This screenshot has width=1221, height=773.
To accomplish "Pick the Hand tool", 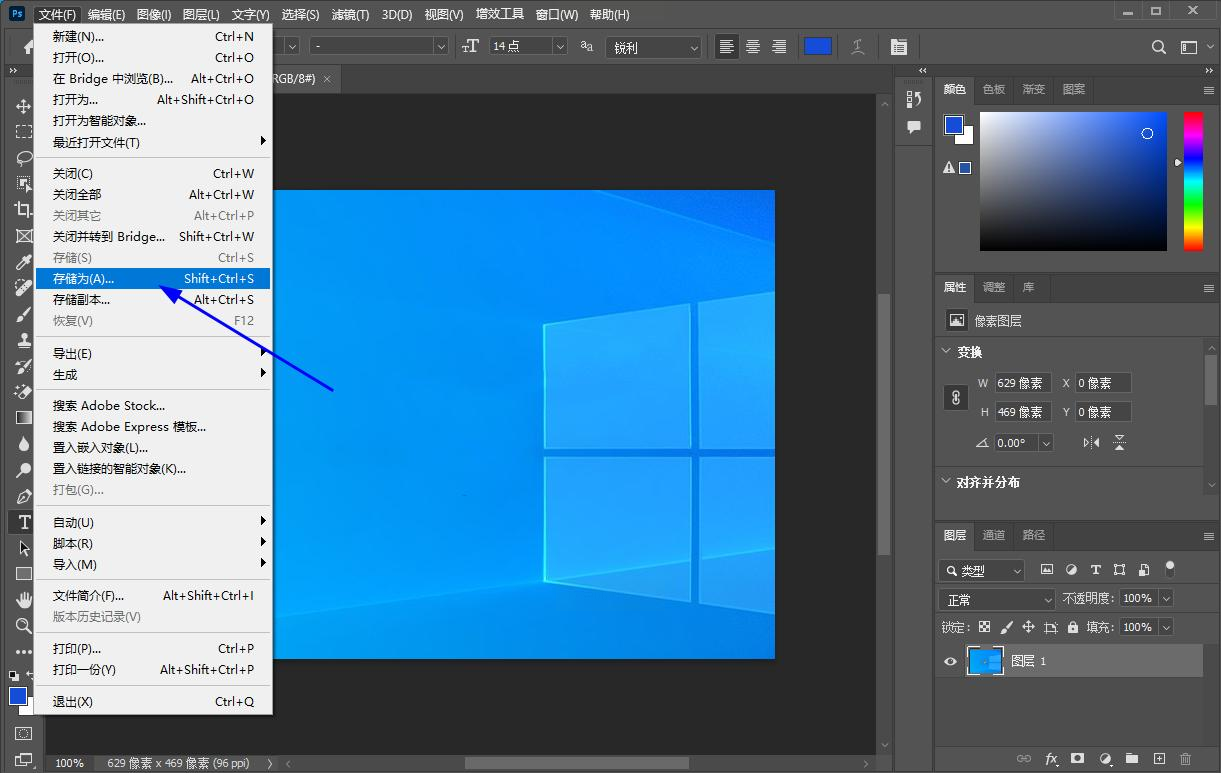I will coord(23,600).
